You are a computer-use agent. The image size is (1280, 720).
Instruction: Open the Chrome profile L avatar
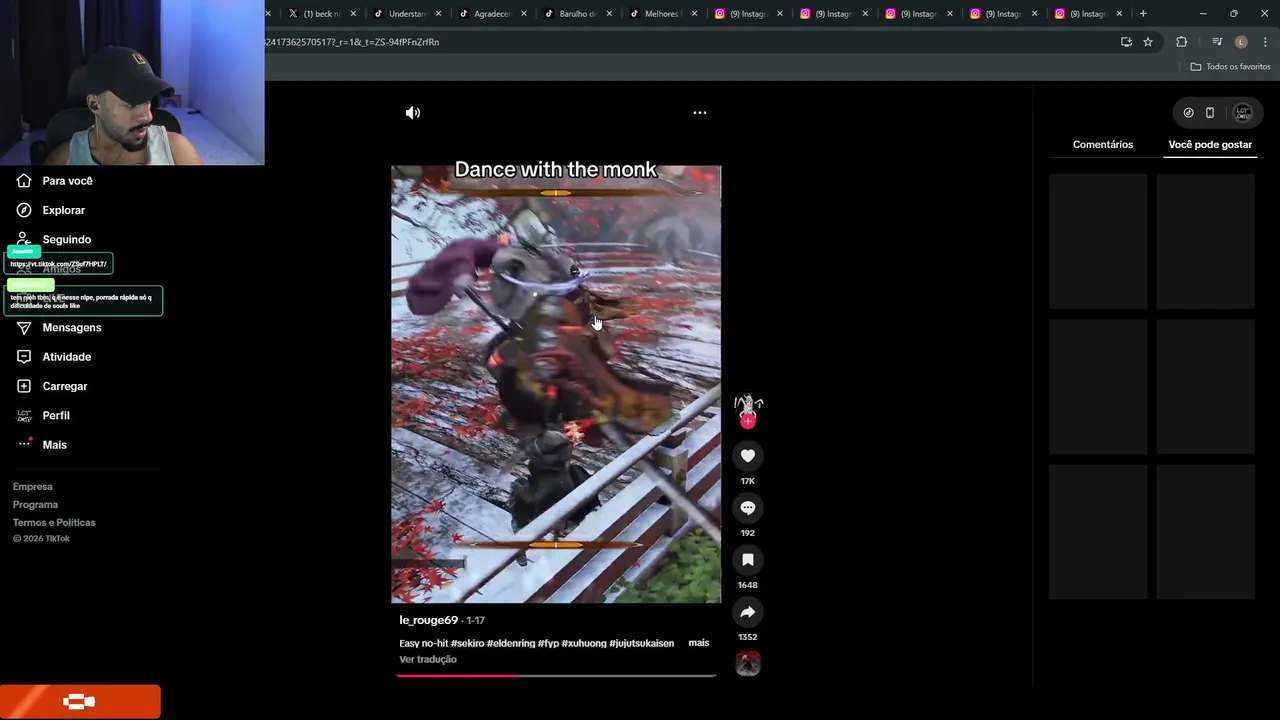pyautogui.click(x=1241, y=42)
